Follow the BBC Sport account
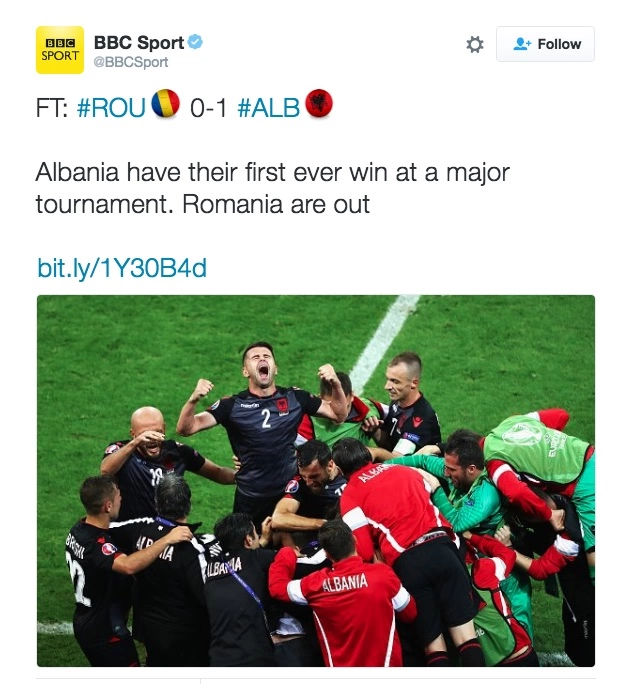The width and height of the screenshot is (635, 684). click(545, 44)
